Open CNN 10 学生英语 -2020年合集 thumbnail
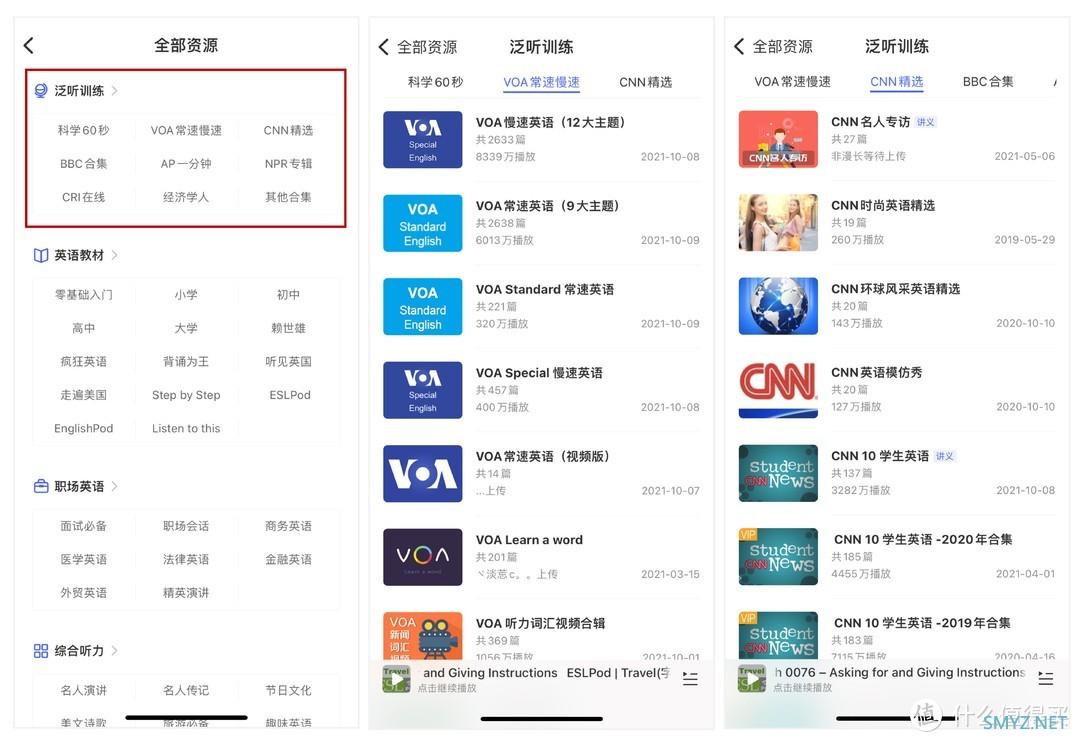The height and width of the screenshot is (742, 1080). tap(778, 557)
